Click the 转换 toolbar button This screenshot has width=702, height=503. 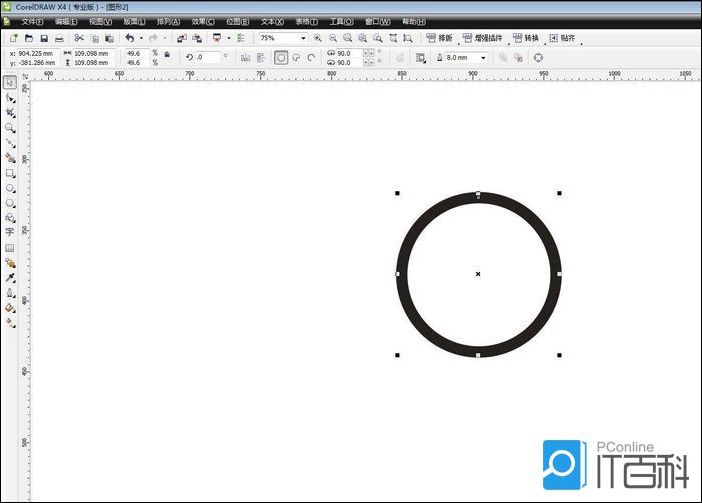tap(526, 38)
